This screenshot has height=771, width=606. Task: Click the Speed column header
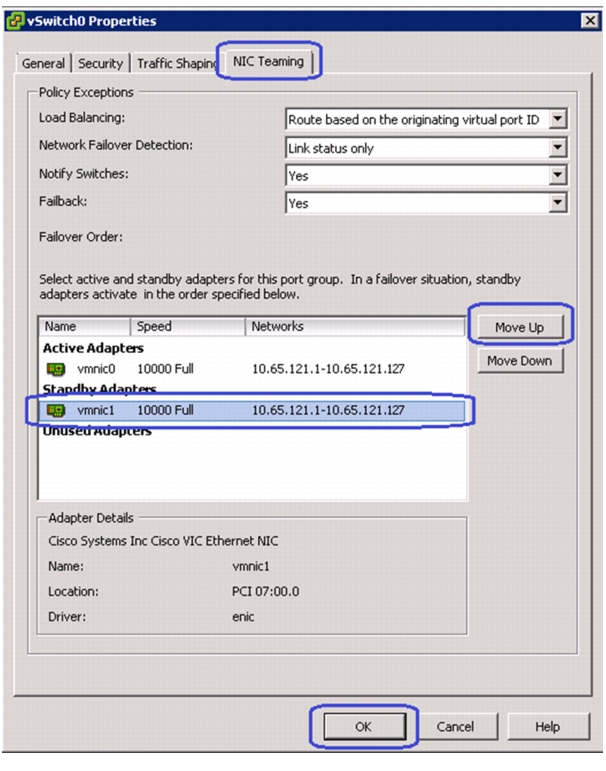(x=188, y=326)
